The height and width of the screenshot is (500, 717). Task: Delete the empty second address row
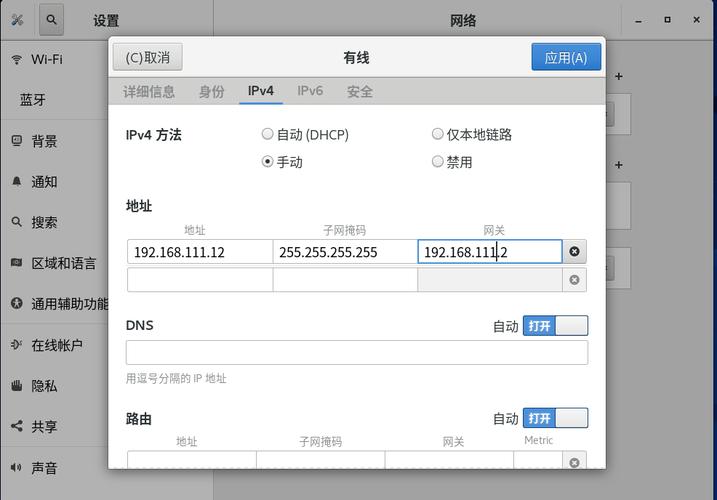[574, 280]
